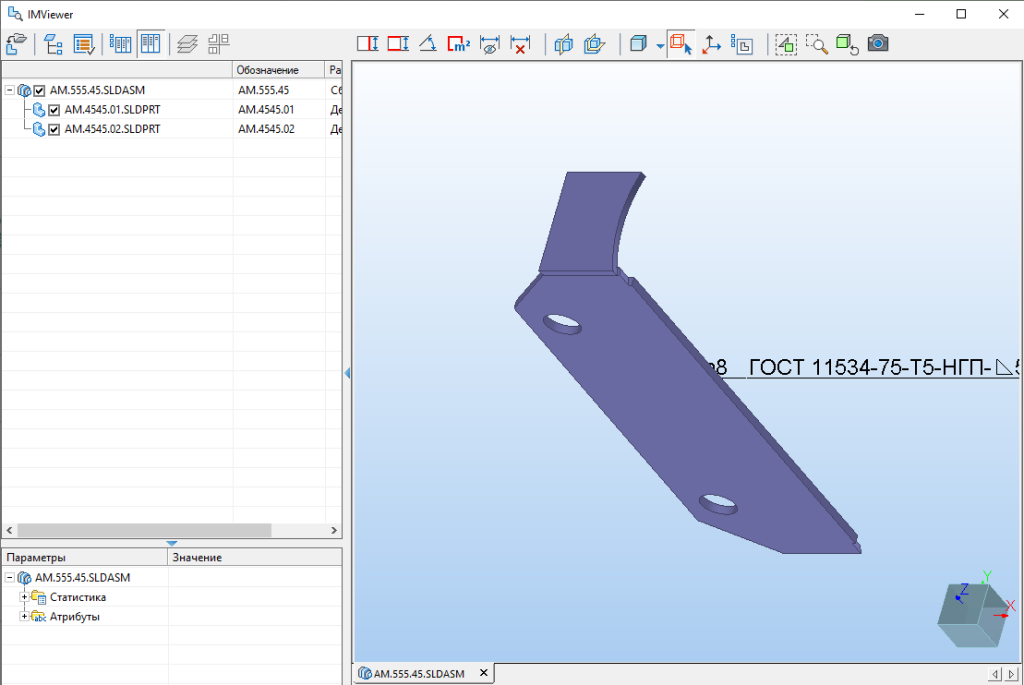The height and width of the screenshot is (685, 1024).
Task: Click the area measurement m² tool
Action: tap(458, 44)
